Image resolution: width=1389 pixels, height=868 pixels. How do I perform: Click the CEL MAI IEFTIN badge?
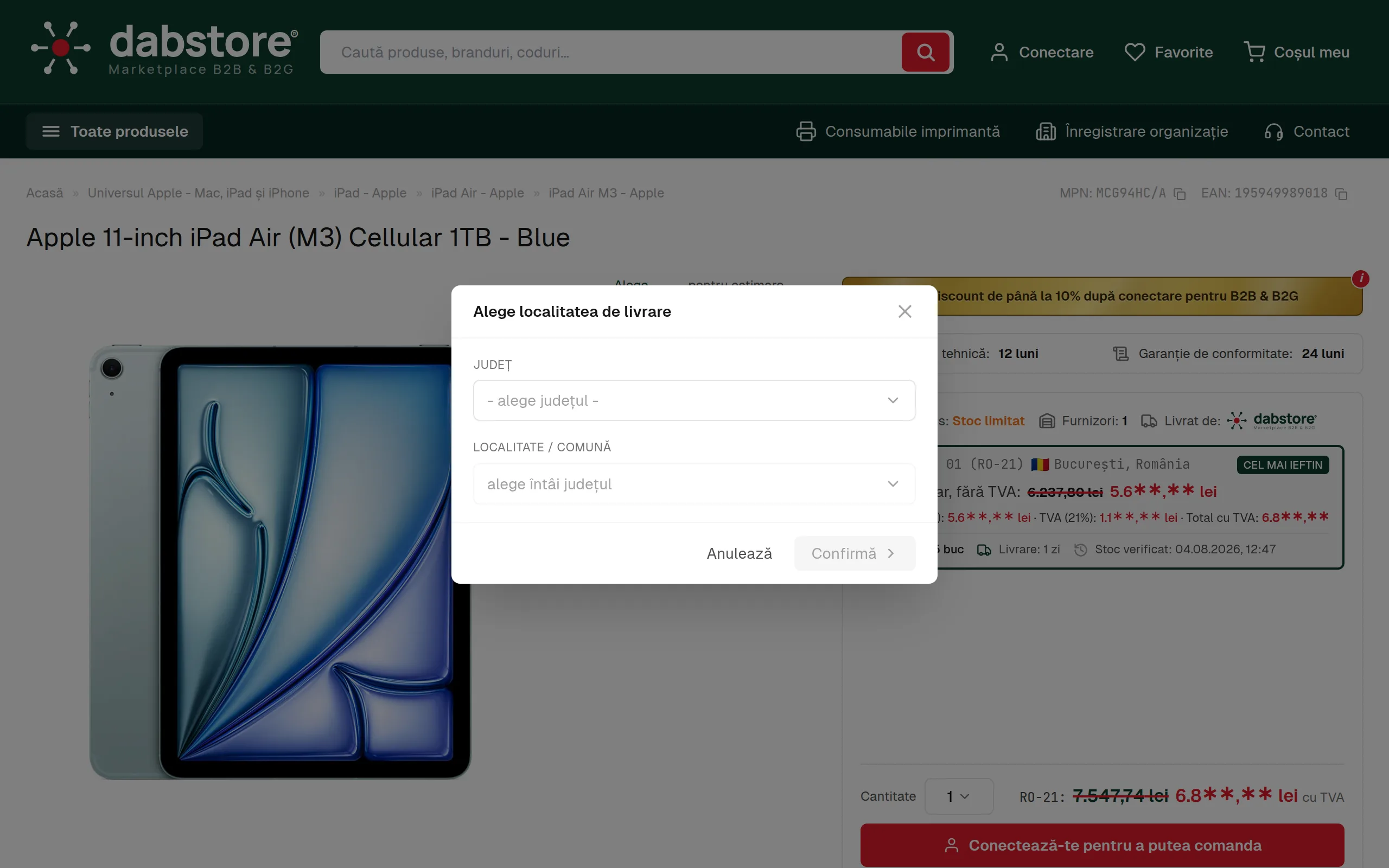click(x=1283, y=465)
